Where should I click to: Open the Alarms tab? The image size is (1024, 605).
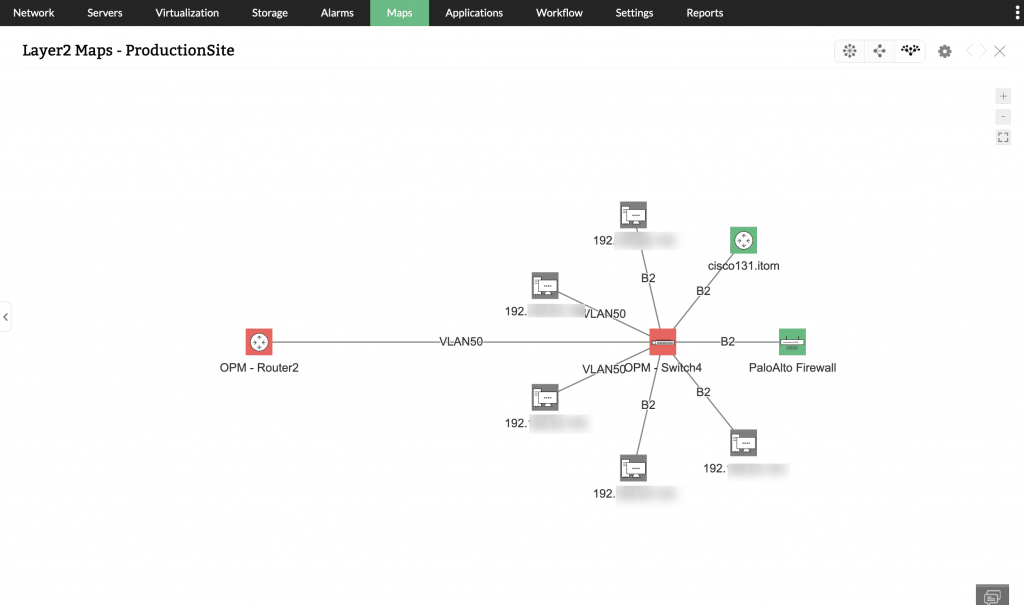point(337,13)
